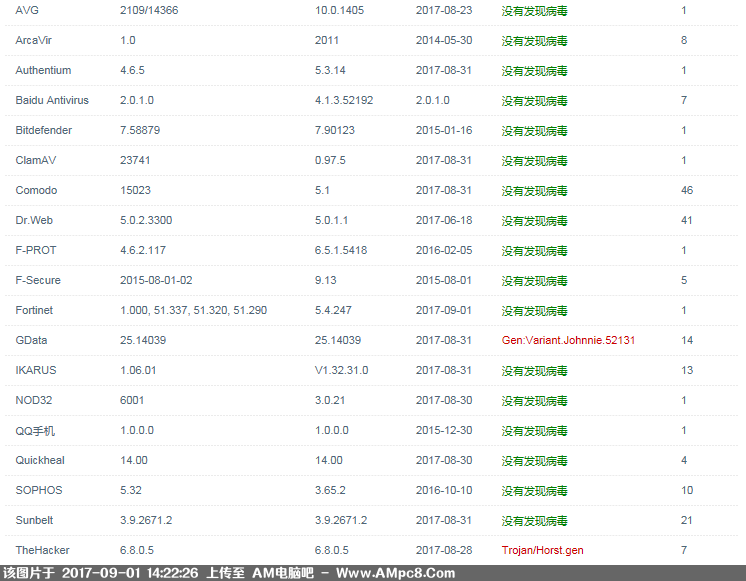746x581 pixels.
Task: Click NOD32's 没有发现病毒 result
Action: (534, 400)
